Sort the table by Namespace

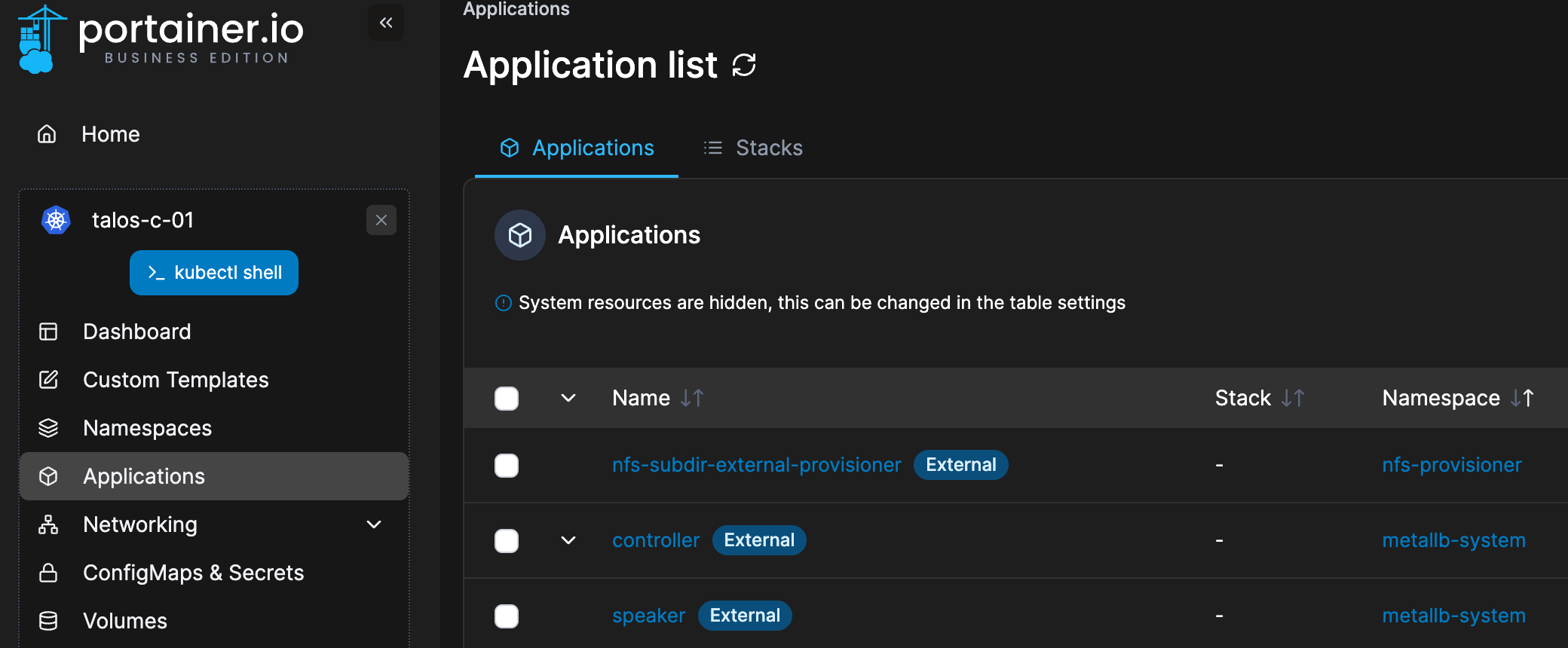point(1458,398)
